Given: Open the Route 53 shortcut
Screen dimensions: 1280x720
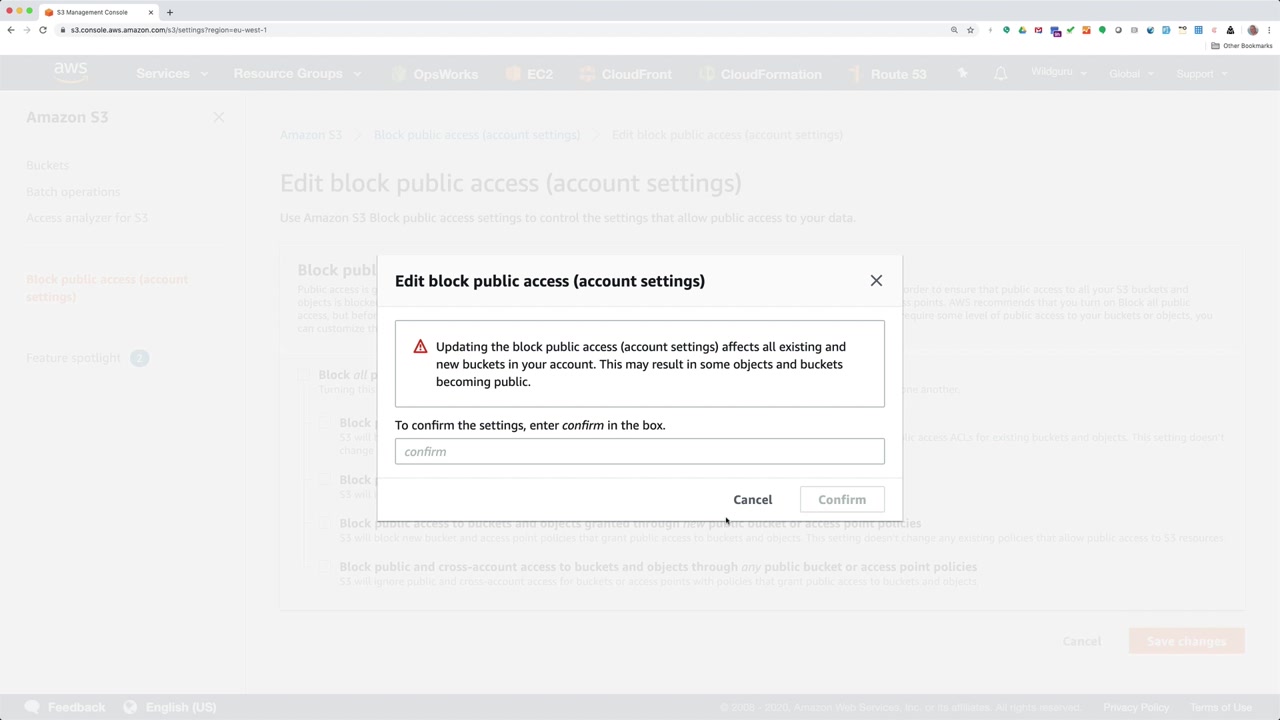Looking at the screenshot, I should (x=888, y=74).
